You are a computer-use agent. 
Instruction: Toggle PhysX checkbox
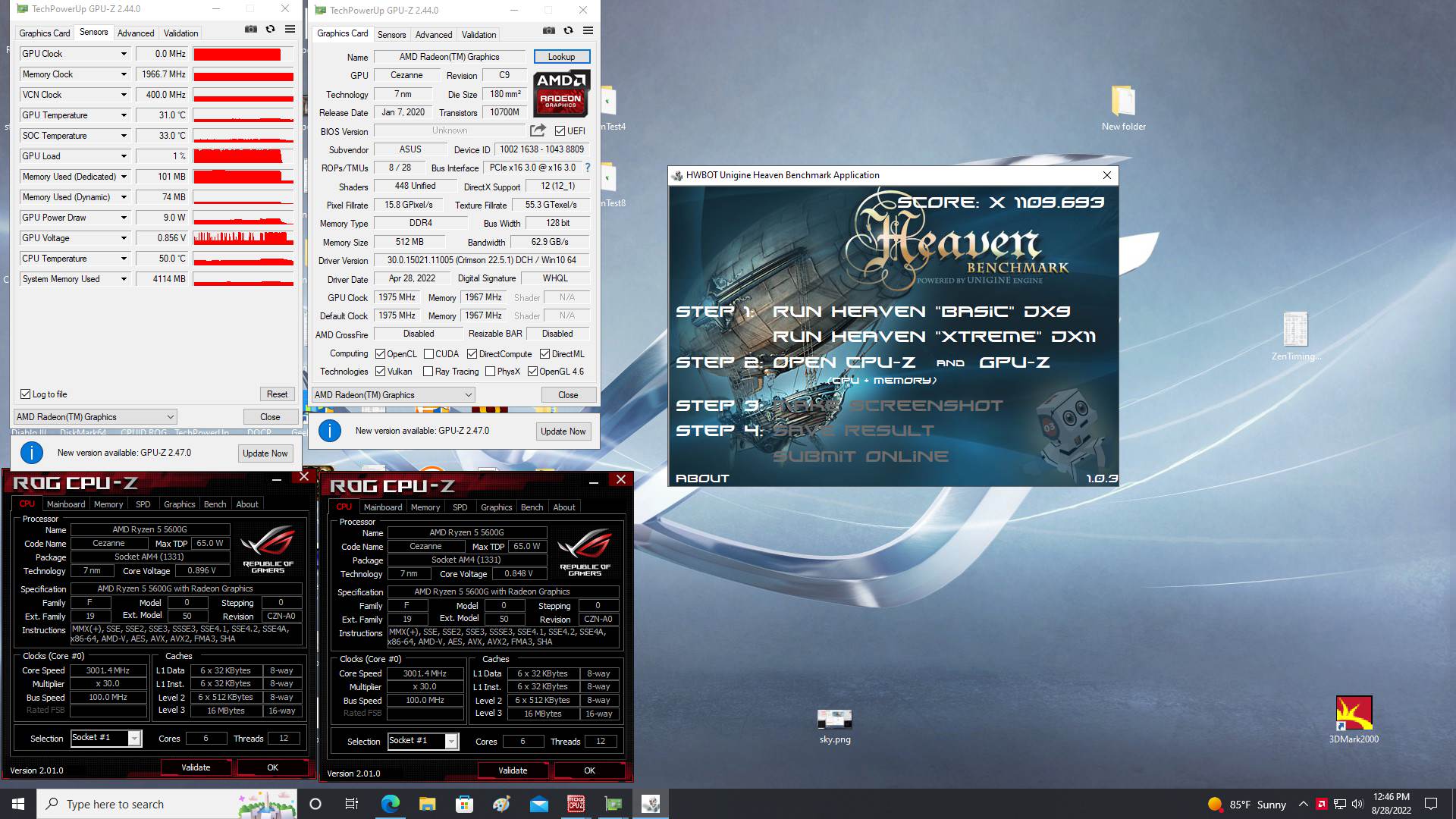click(490, 372)
